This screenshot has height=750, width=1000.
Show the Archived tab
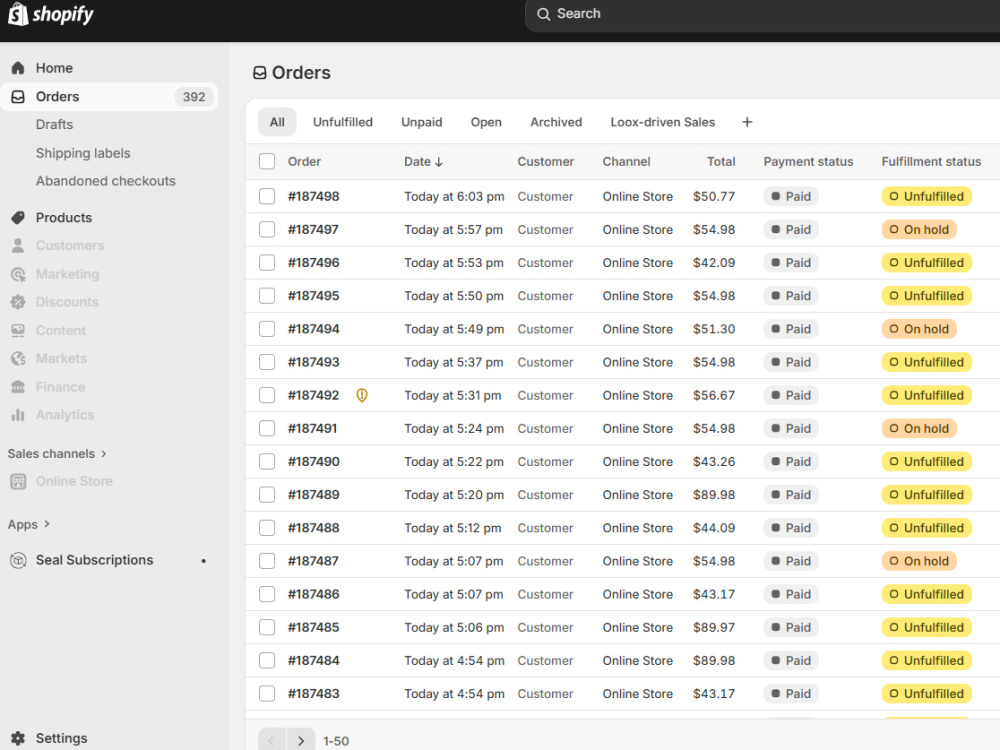pyautogui.click(x=556, y=122)
